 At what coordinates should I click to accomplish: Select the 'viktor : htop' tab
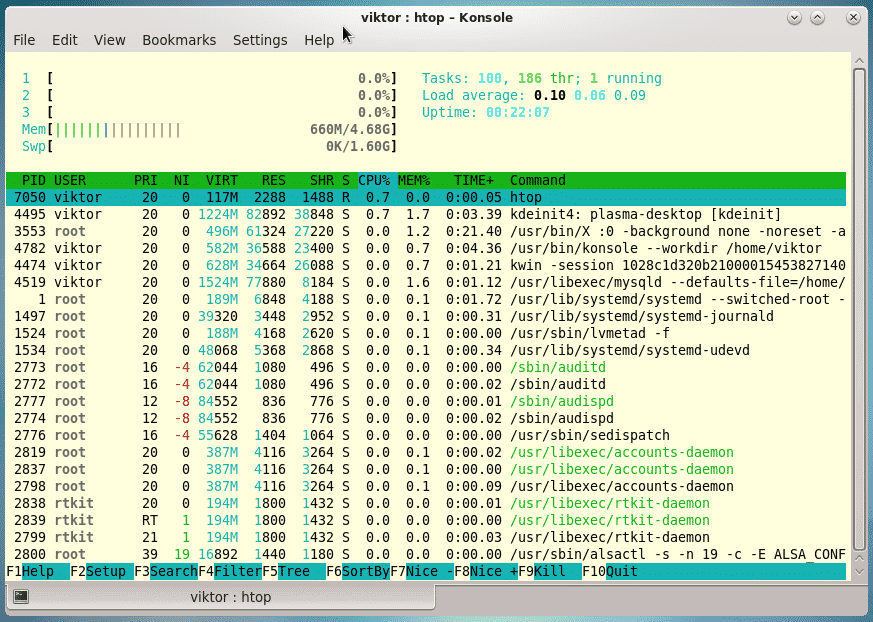coord(230,597)
